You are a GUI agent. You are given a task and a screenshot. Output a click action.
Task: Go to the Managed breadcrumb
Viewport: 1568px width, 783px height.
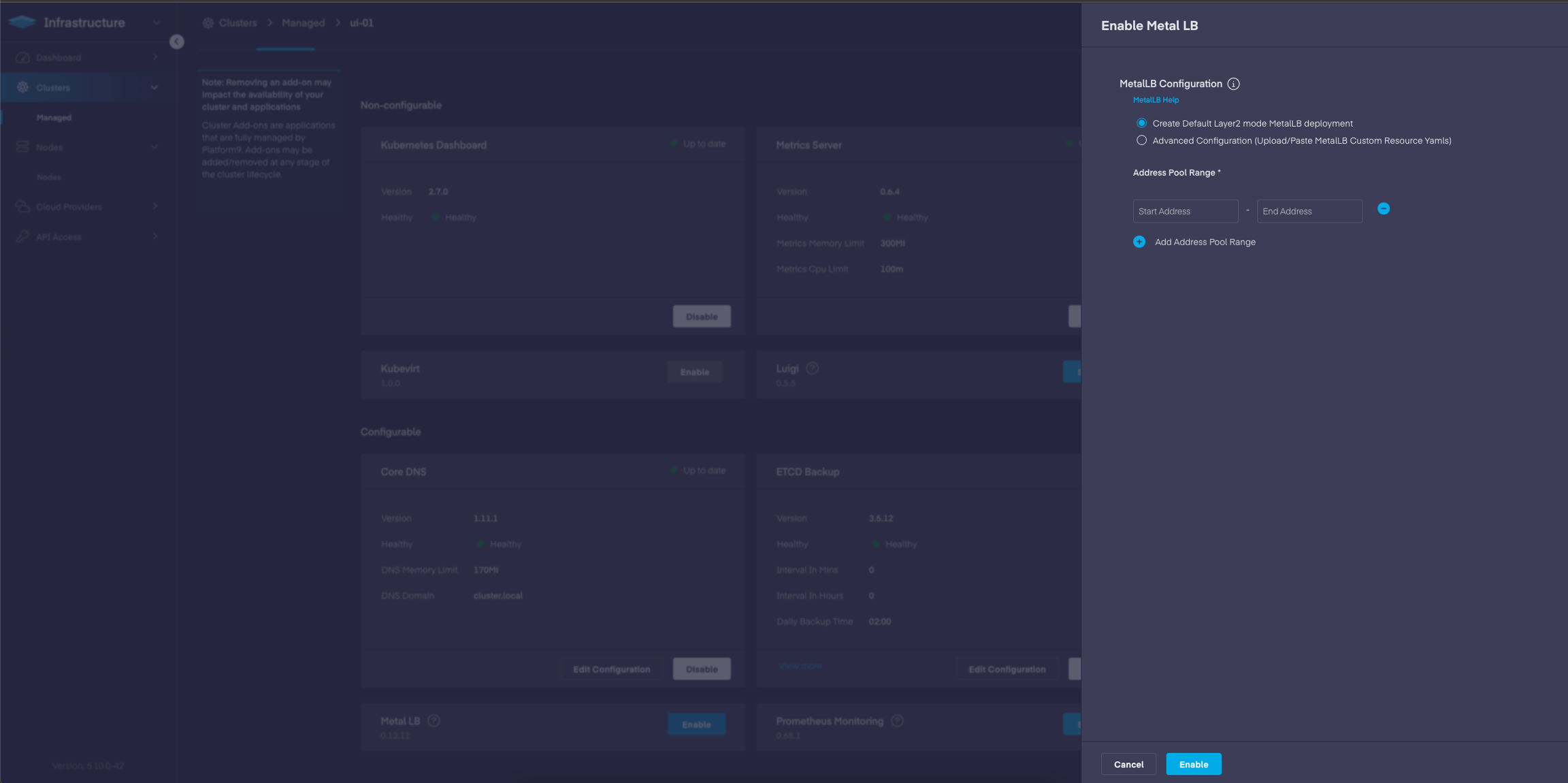(303, 23)
